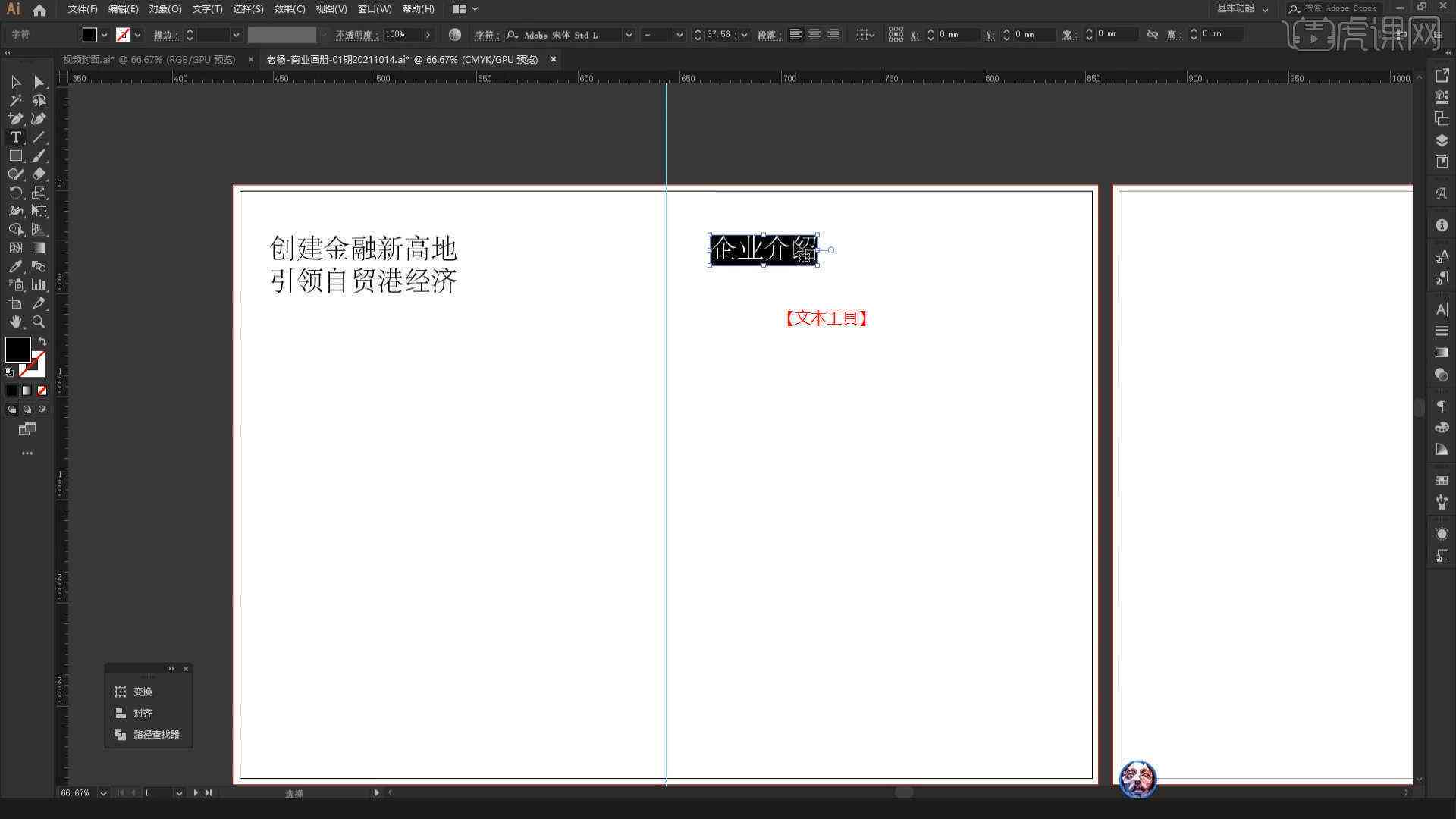Select the Curvature tool
Screen dimensions: 1456x819
click(39, 119)
